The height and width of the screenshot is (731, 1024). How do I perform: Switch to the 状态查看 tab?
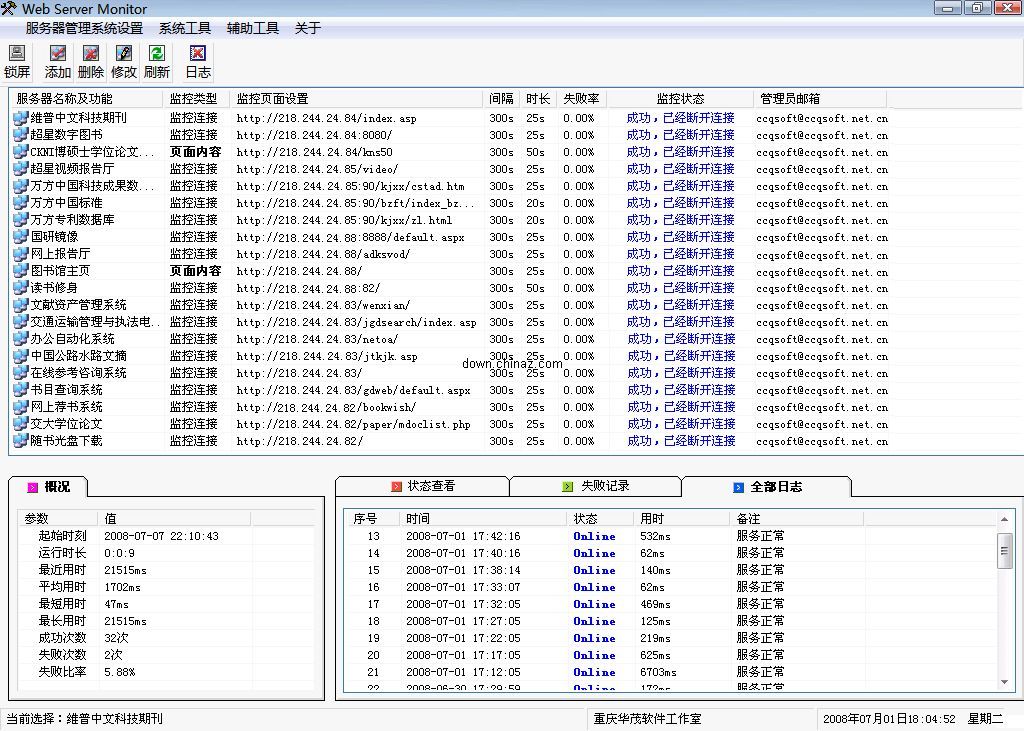tap(423, 486)
